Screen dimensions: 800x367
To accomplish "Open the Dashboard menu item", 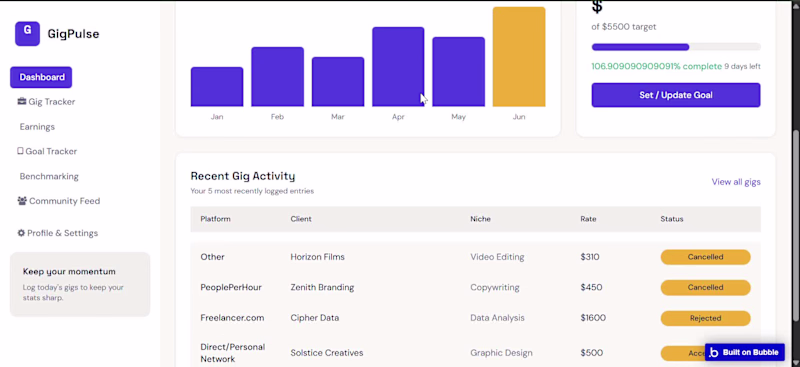I will pos(41,77).
